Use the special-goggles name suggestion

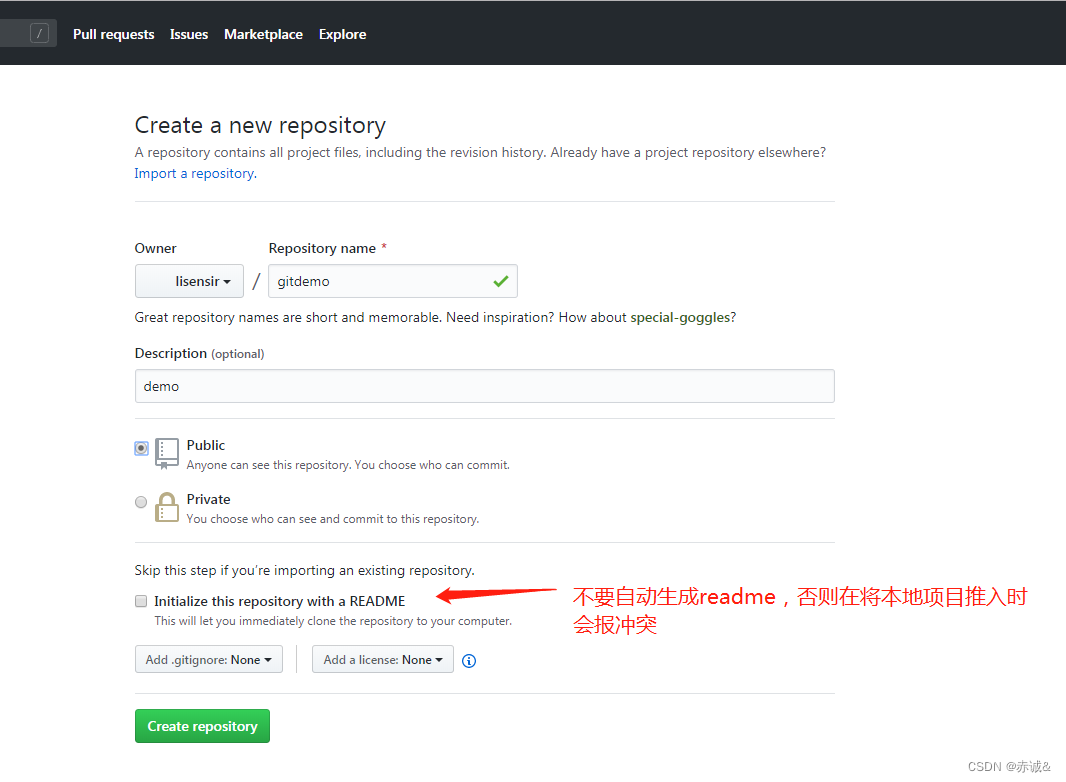coord(681,318)
